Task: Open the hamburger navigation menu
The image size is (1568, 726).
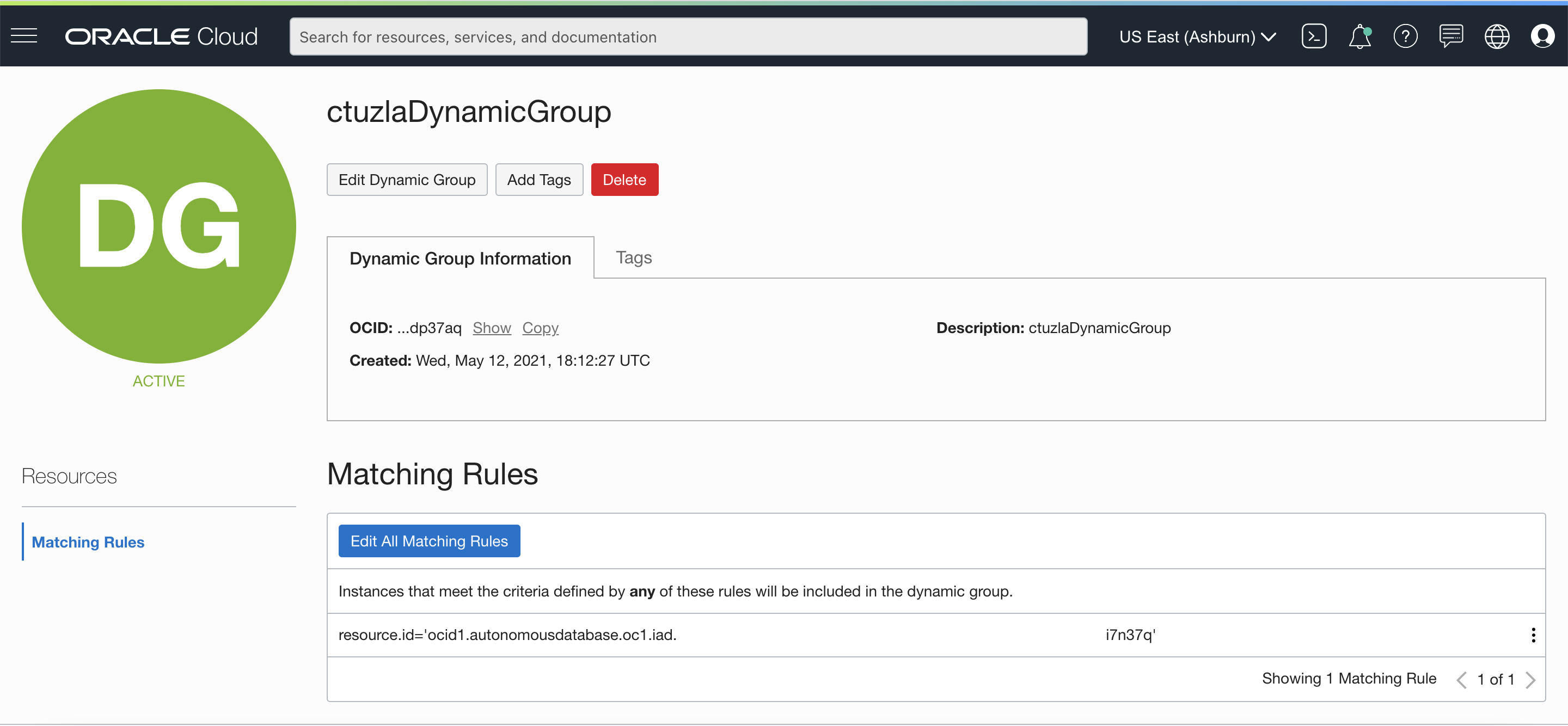Action: coord(24,36)
